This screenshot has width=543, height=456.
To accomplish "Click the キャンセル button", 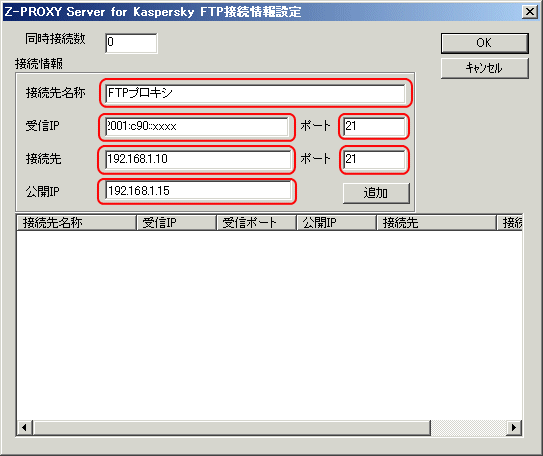I will coord(484,68).
